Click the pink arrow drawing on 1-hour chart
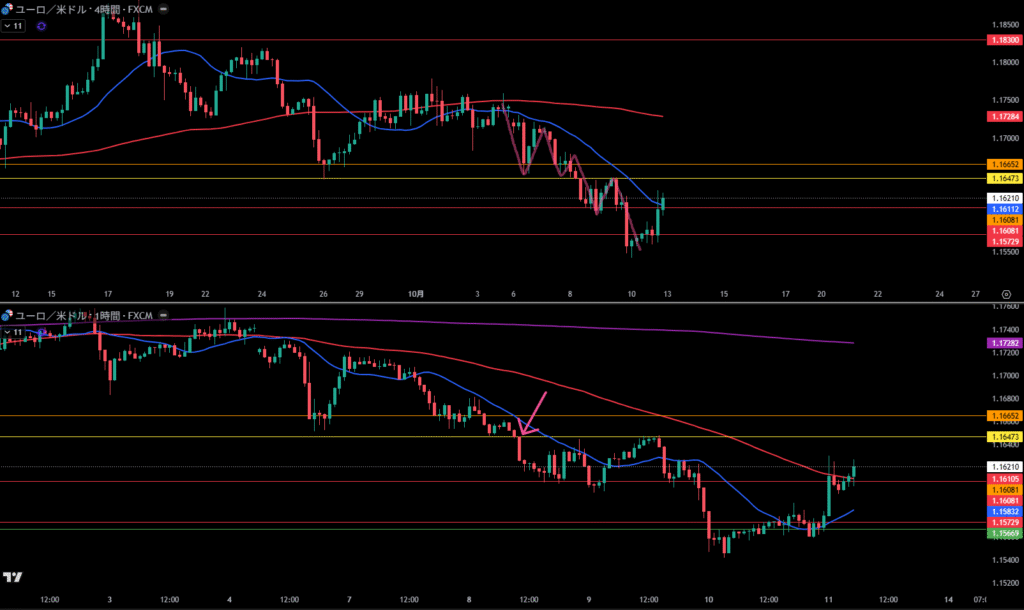Image resolution: width=1024 pixels, height=610 pixels. (534, 411)
